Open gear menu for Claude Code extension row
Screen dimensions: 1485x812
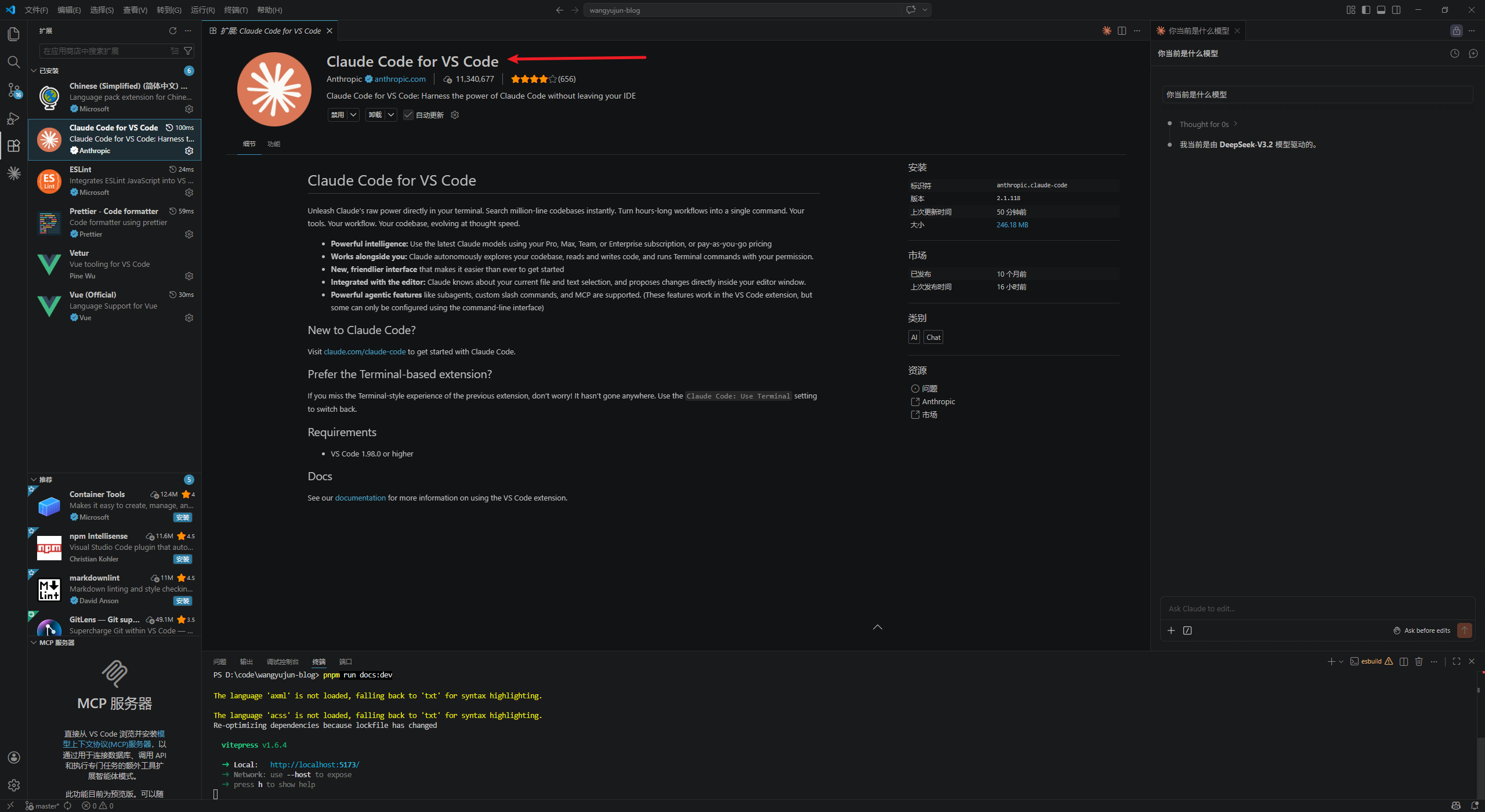(x=189, y=151)
